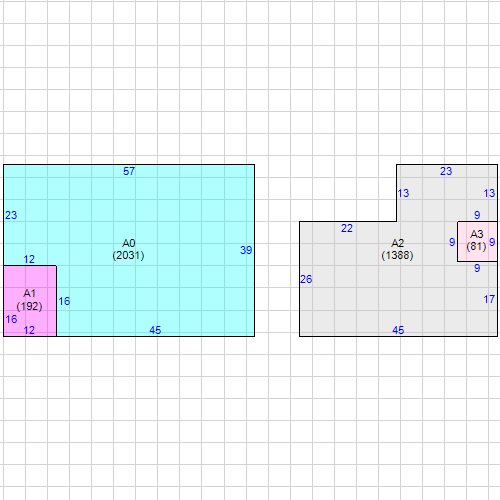
Task: Click the 26 dimension on A2's left edge
Action: (x=306, y=279)
